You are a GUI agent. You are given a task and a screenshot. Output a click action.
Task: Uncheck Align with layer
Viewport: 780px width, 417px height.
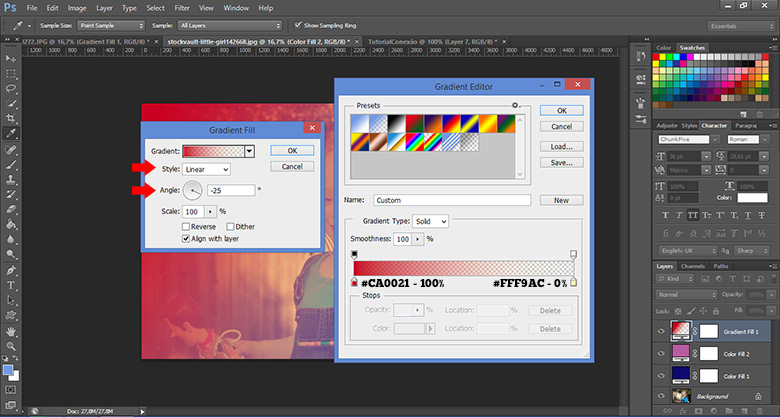coord(185,239)
